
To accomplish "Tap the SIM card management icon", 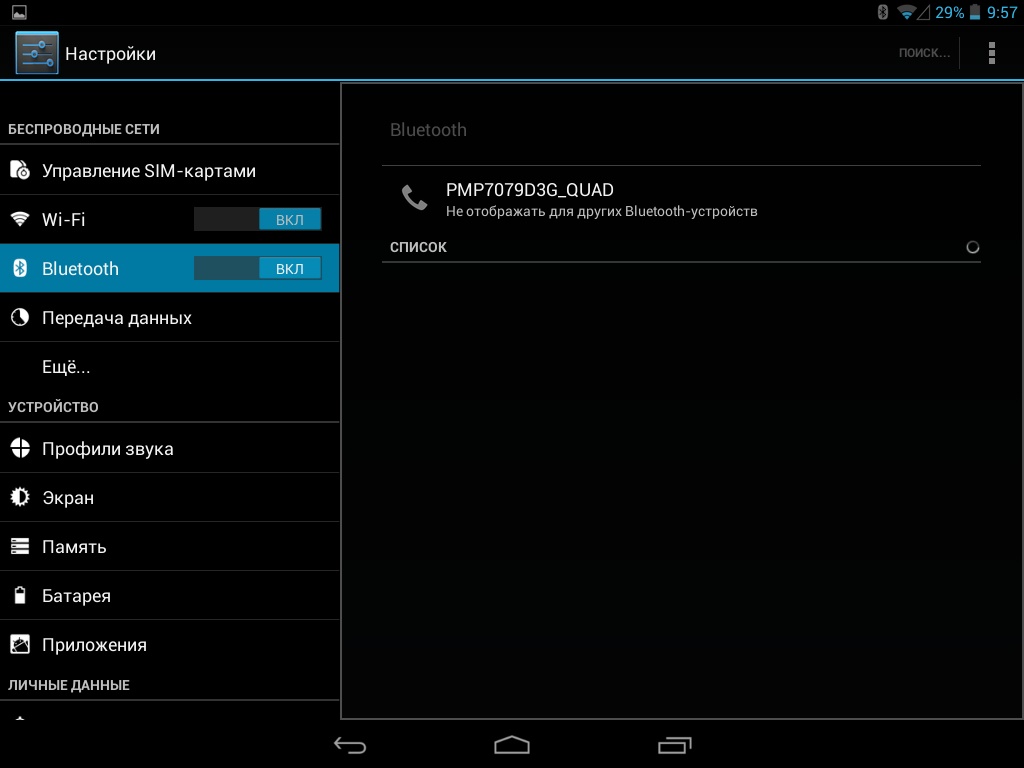I will [x=20, y=171].
